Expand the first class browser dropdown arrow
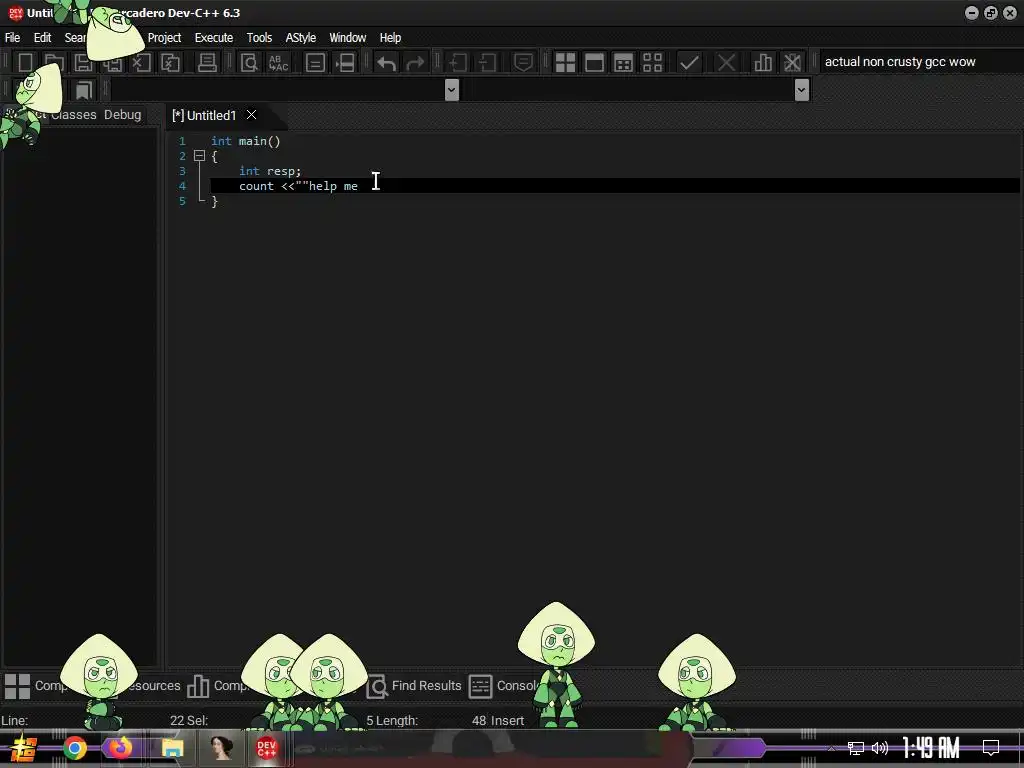Viewport: 1024px width, 768px height. point(451,90)
